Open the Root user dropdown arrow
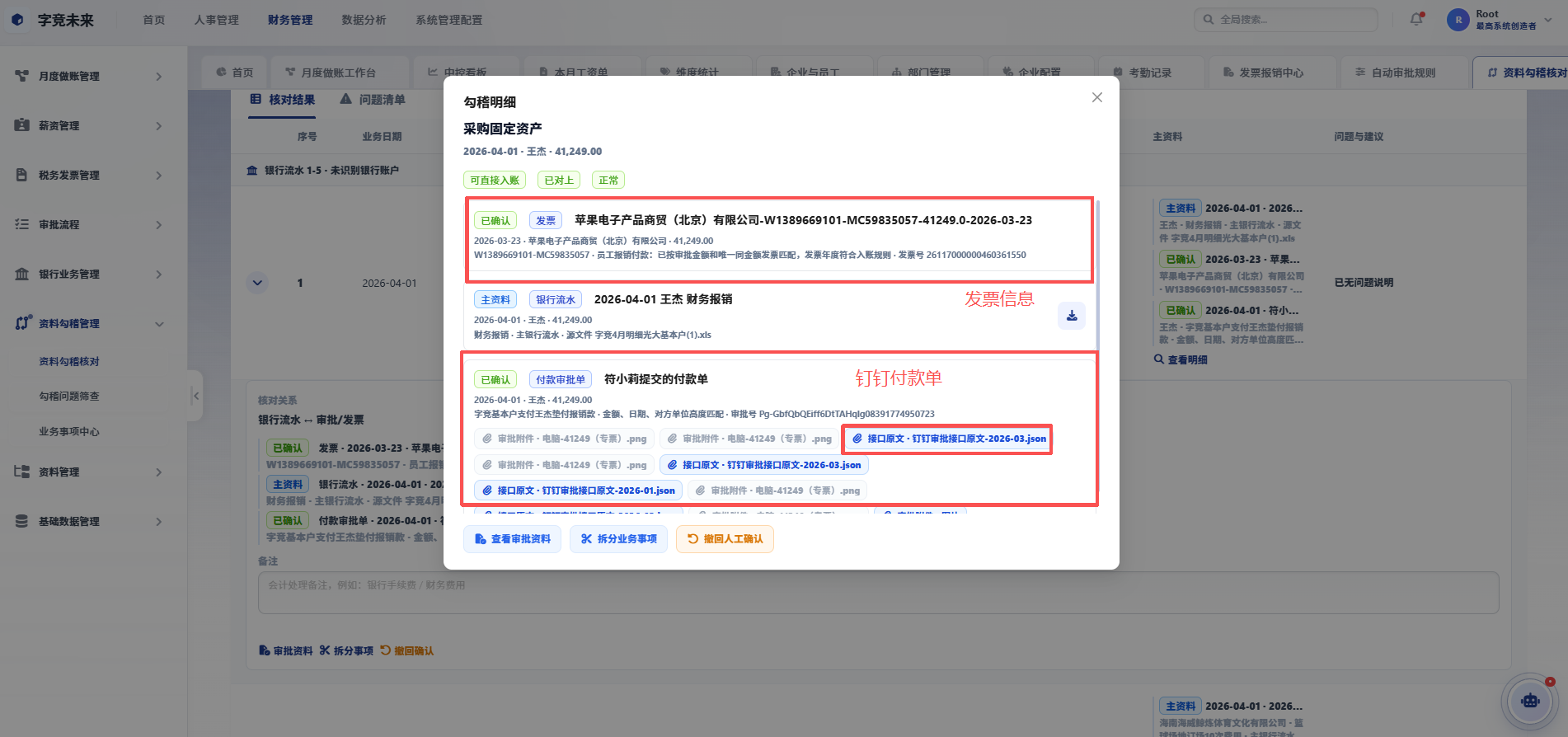This screenshot has width=1568, height=737. coord(1547,20)
